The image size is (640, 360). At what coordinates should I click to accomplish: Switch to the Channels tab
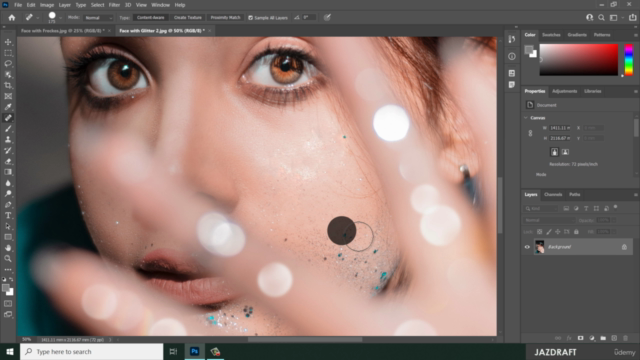(553, 195)
